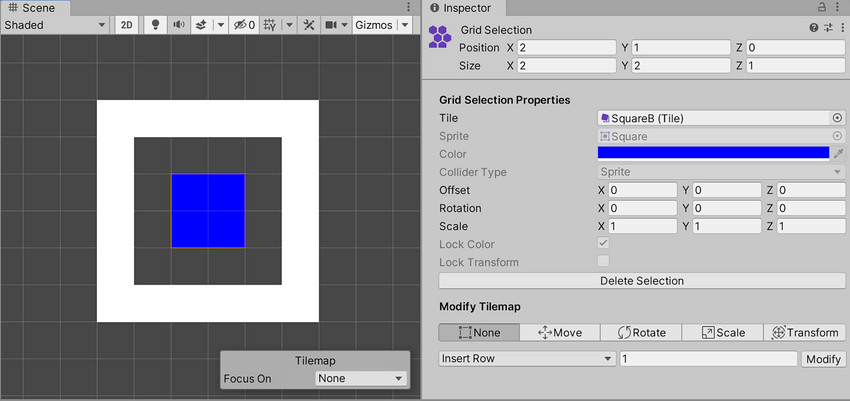Click the scene grid visibility icon
The width and height of the screenshot is (850, 401).
tap(269, 25)
